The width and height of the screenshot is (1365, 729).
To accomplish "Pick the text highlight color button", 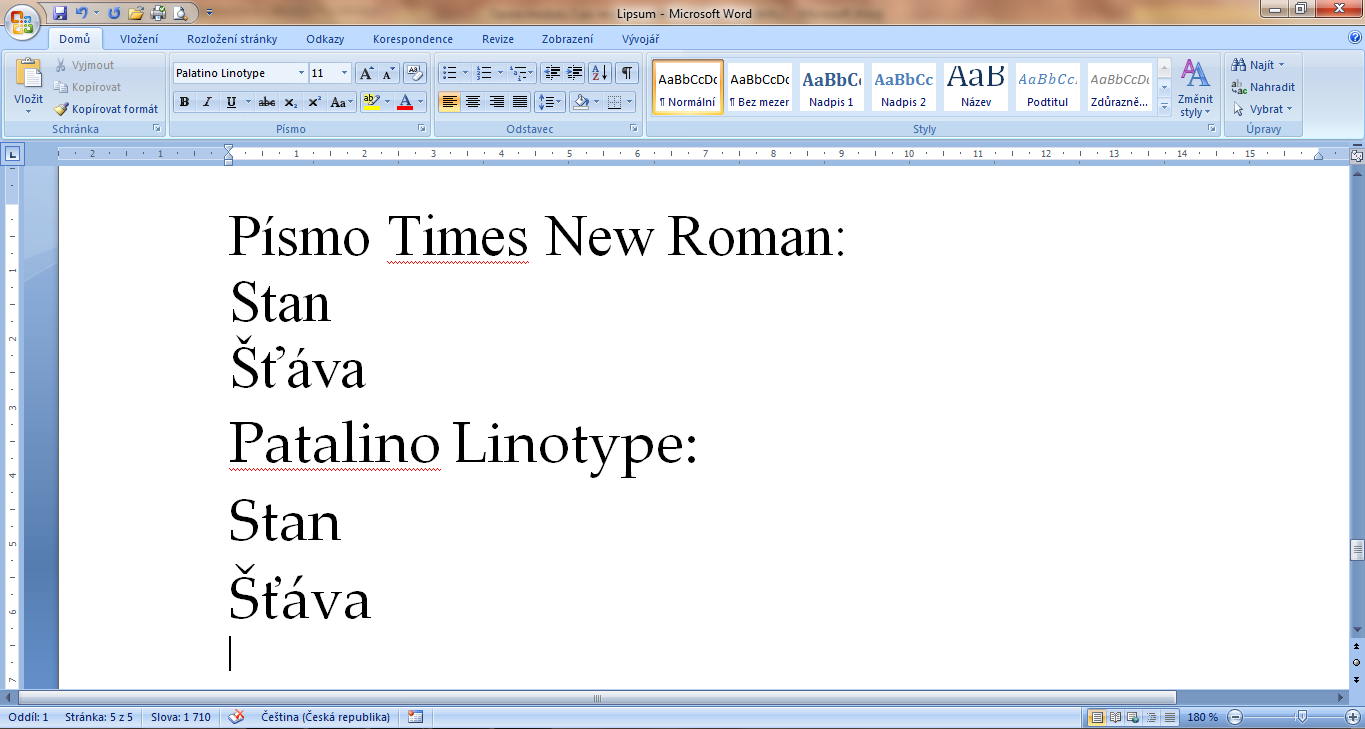I will [370, 102].
